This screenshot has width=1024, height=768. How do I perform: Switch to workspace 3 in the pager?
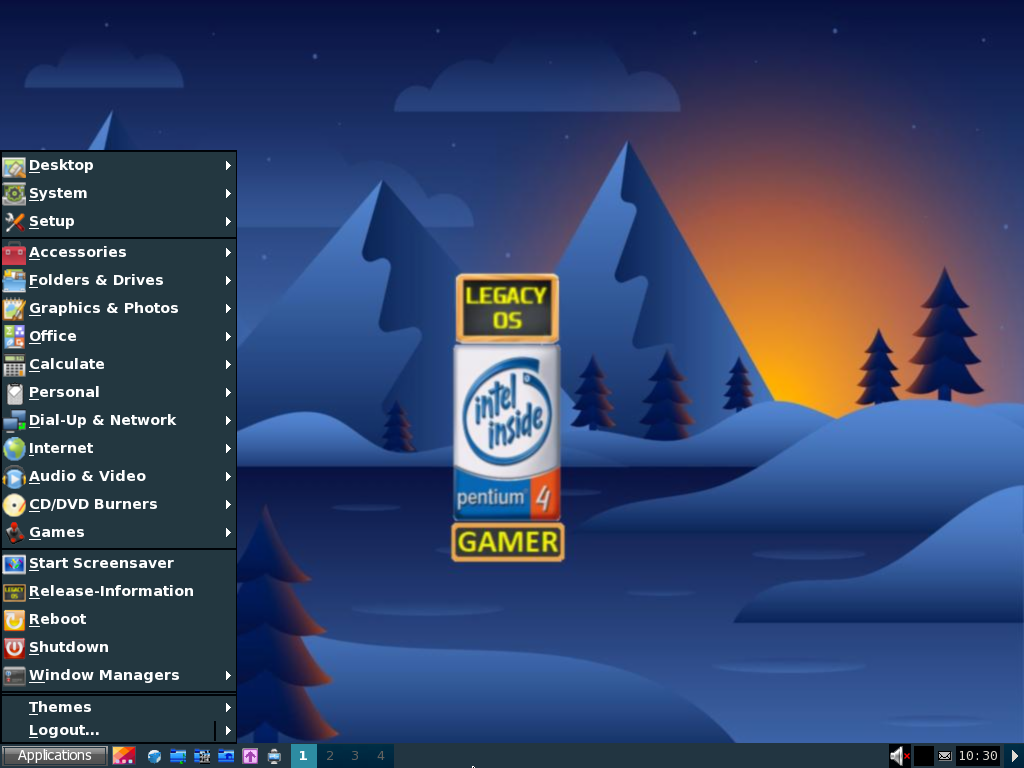point(355,756)
